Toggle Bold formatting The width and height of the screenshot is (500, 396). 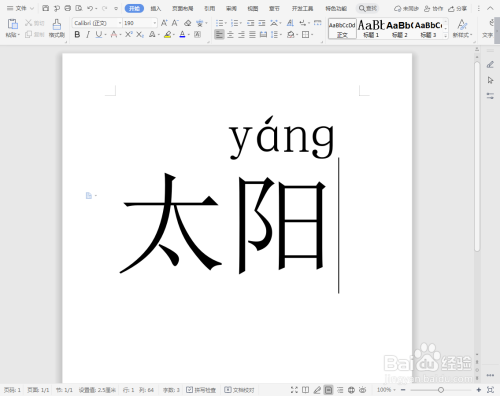[x=77, y=34]
